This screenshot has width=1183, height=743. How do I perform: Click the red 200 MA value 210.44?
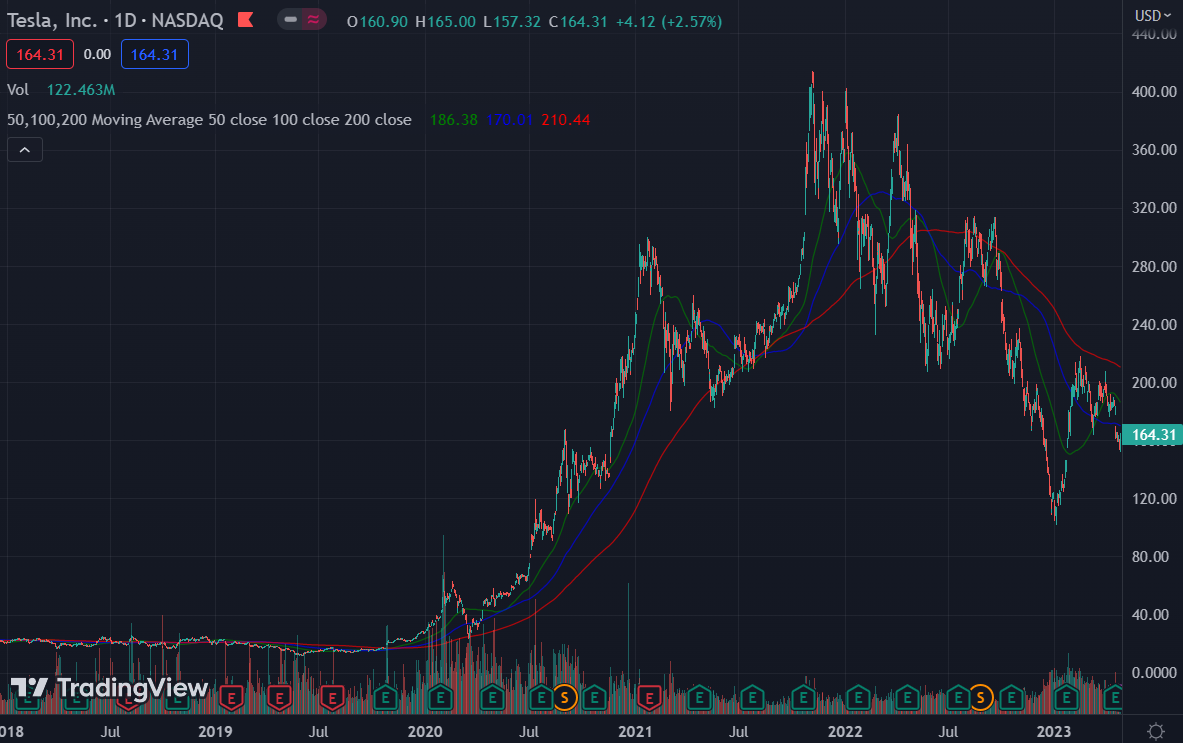(x=566, y=120)
